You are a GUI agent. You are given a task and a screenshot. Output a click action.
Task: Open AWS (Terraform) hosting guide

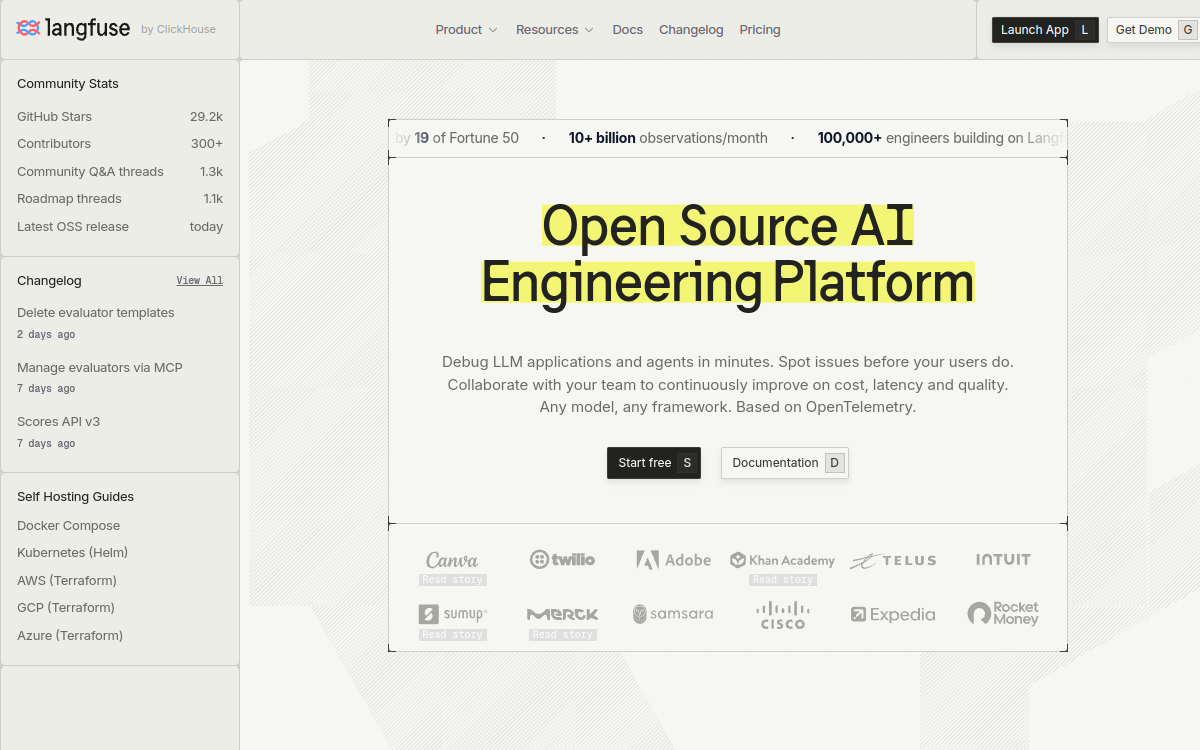pos(67,581)
